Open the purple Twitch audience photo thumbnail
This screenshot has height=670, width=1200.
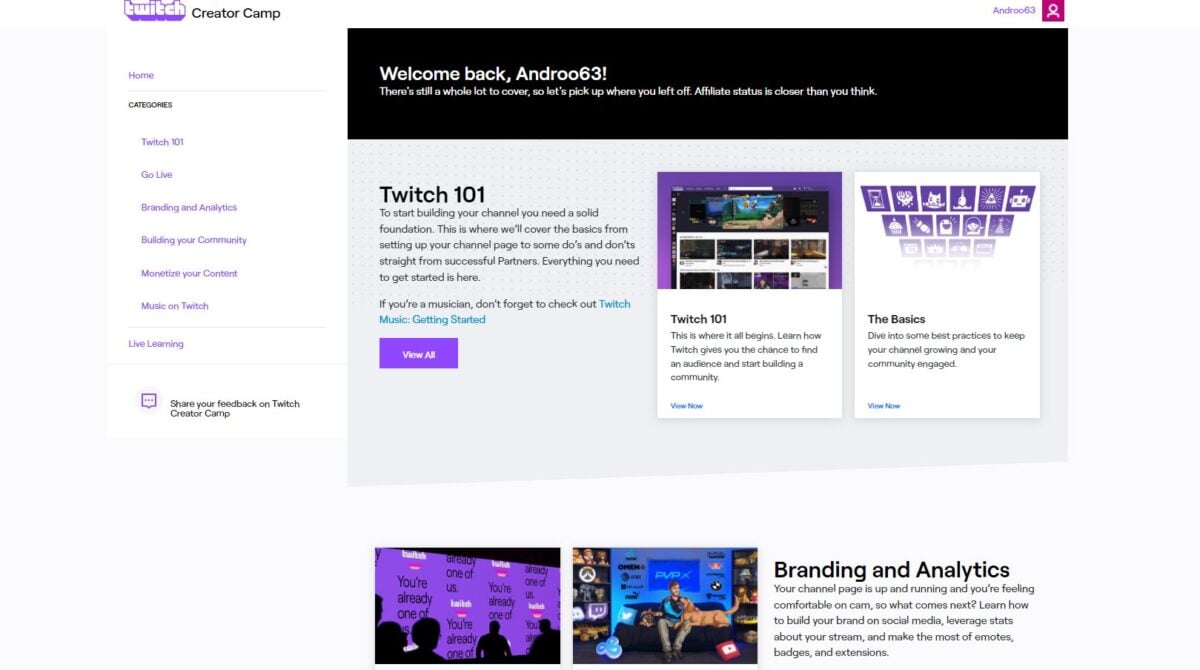[468, 605]
